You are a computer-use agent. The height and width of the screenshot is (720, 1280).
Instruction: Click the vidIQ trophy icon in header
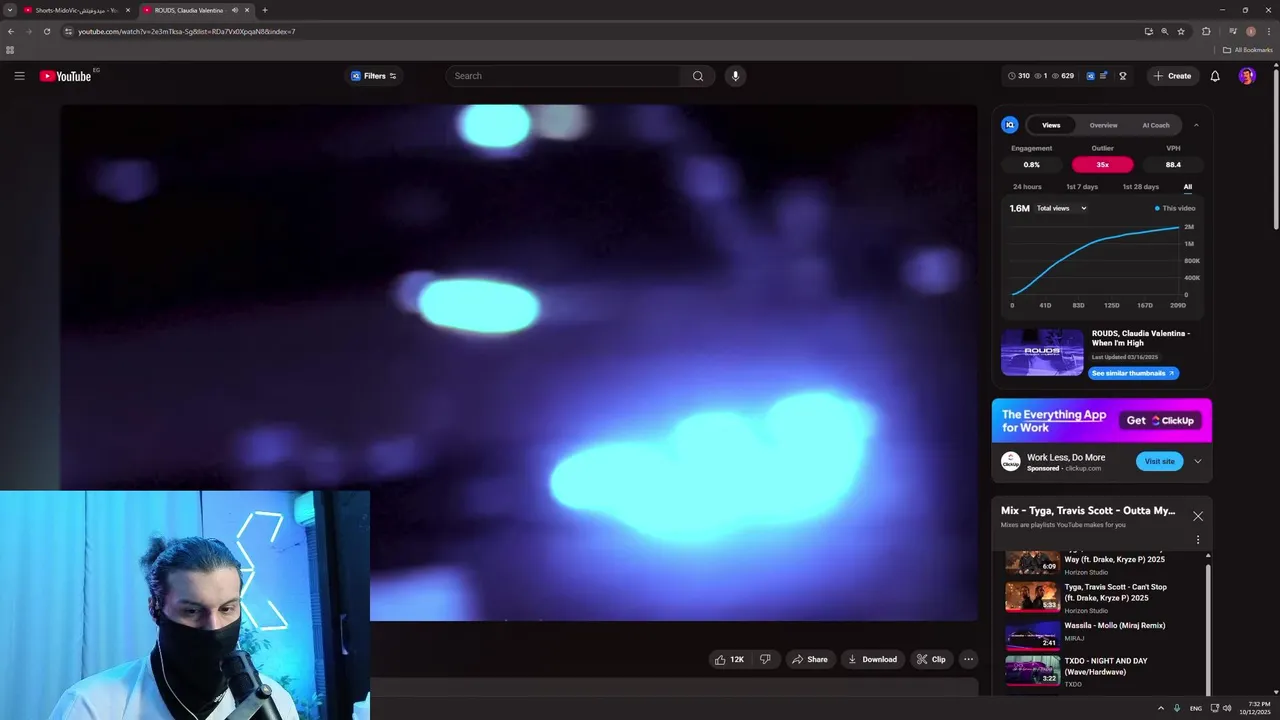tap(1123, 76)
